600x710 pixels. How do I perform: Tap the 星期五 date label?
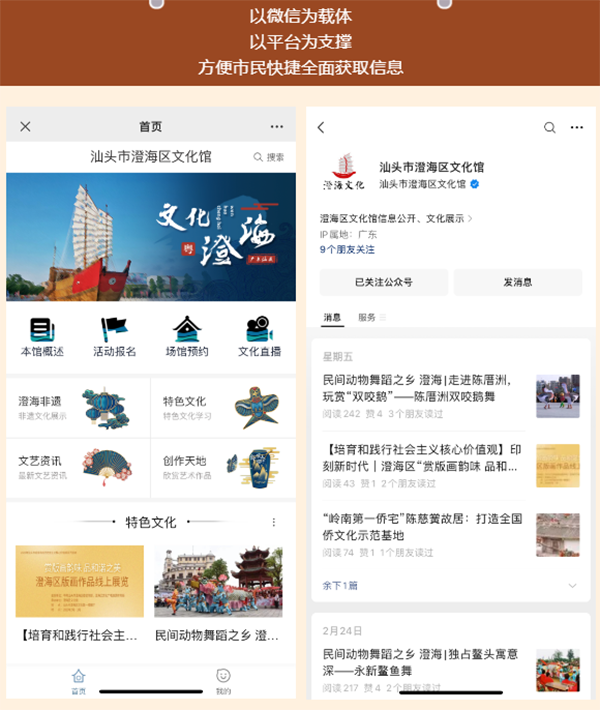(338, 357)
